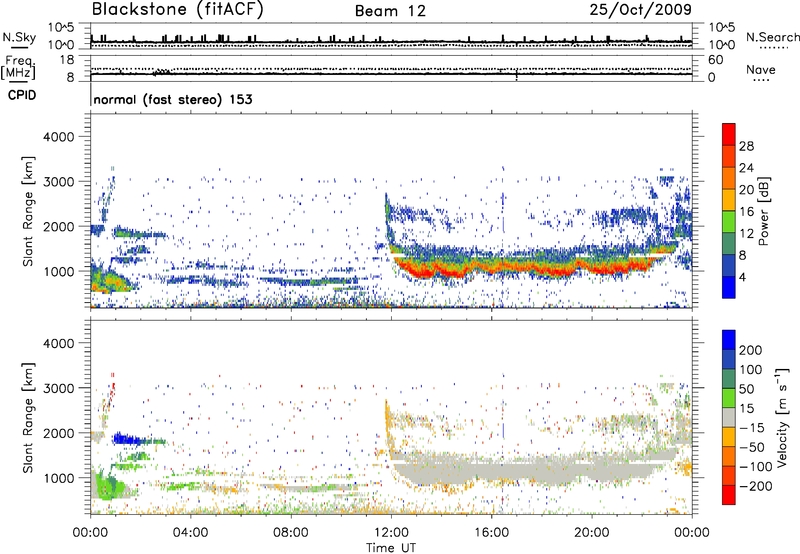Image resolution: width=800 pixels, height=554 pixels.
Task: Click the "Velocity [m s-1]" color bar title
Action: 783,417
